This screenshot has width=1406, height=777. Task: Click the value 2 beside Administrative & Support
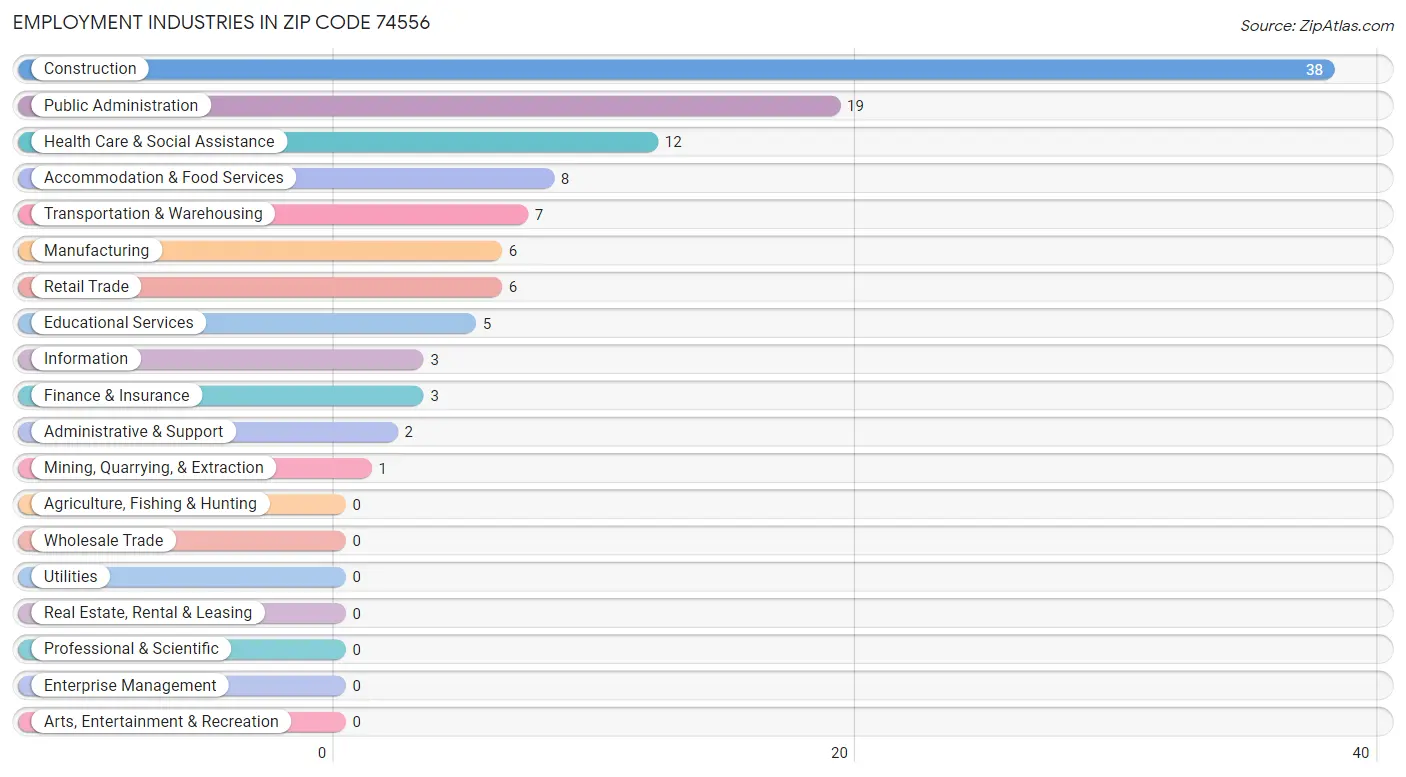coord(408,432)
